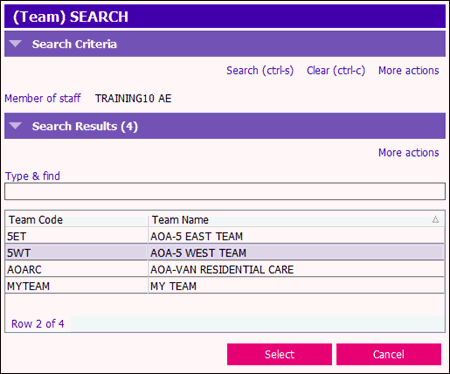Click the Search Criteria header title
The height and width of the screenshot is (374, 450).
(74, 44)
